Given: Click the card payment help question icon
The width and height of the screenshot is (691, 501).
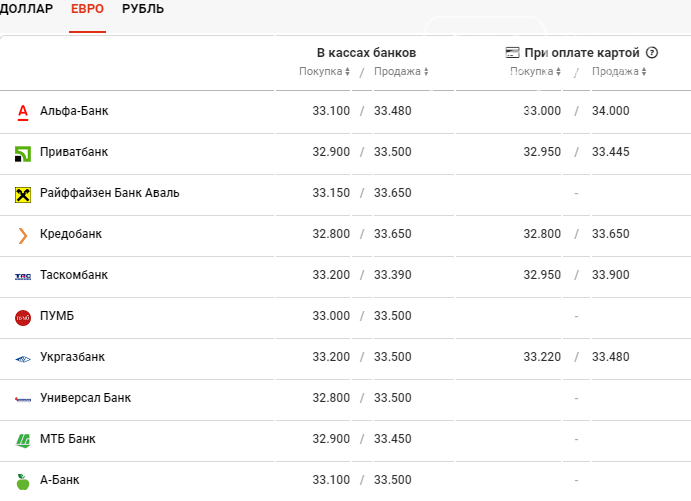Looking at the screenshot, I should (652, 53).
